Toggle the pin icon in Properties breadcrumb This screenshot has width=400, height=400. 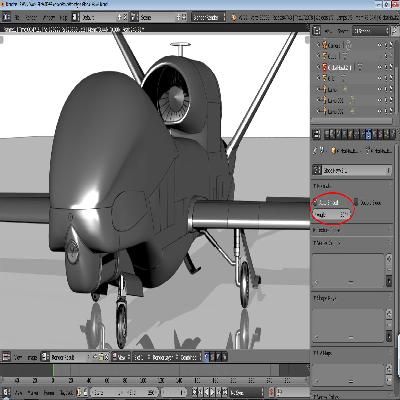pyautogui.click(x=315, y=151)
